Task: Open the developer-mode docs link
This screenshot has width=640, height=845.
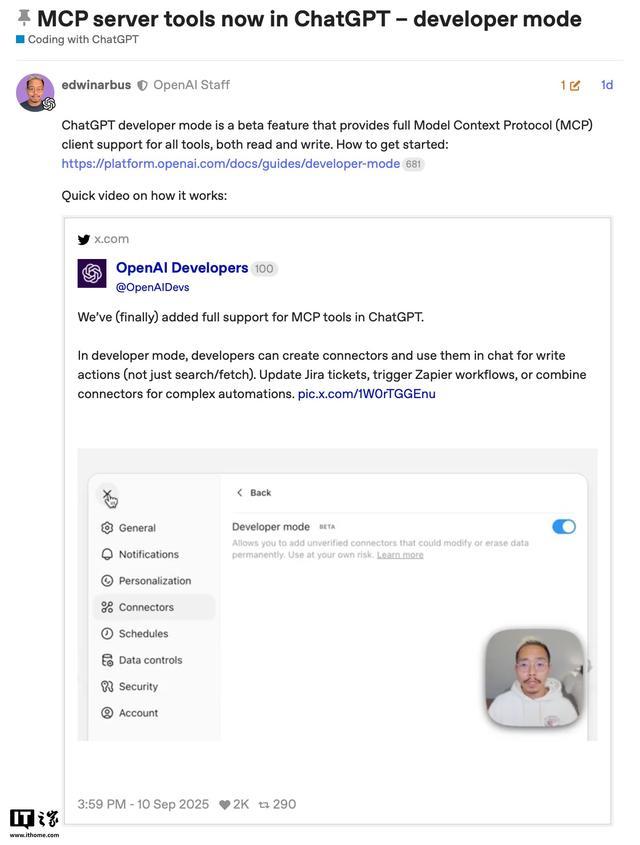Action: [x=230, y=164]
